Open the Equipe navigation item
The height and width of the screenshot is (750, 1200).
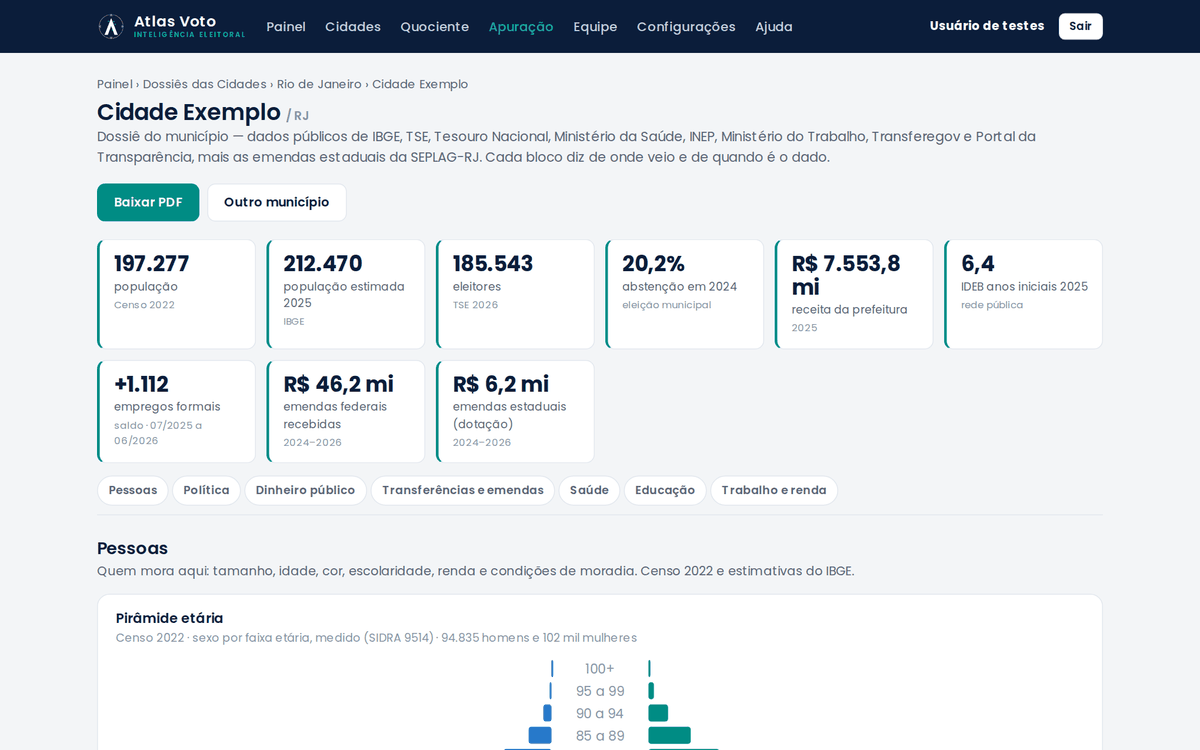pos(595,27)
